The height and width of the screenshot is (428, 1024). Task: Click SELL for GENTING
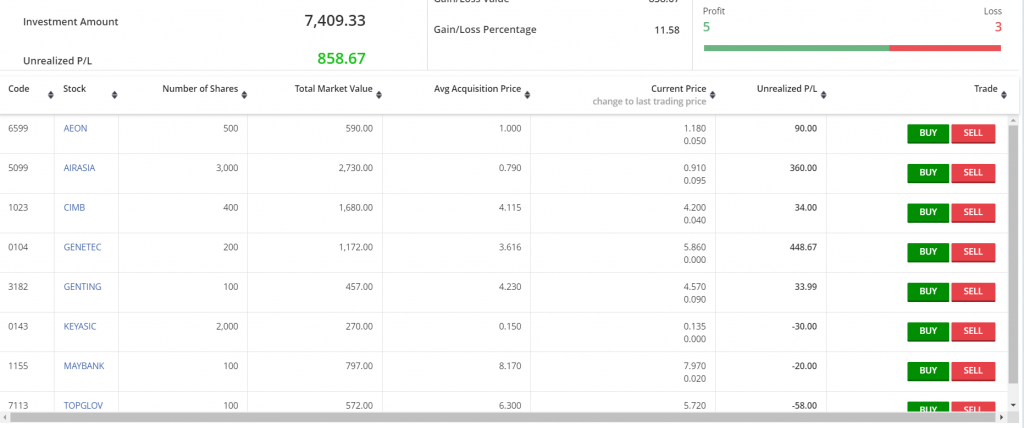(973, 292)
